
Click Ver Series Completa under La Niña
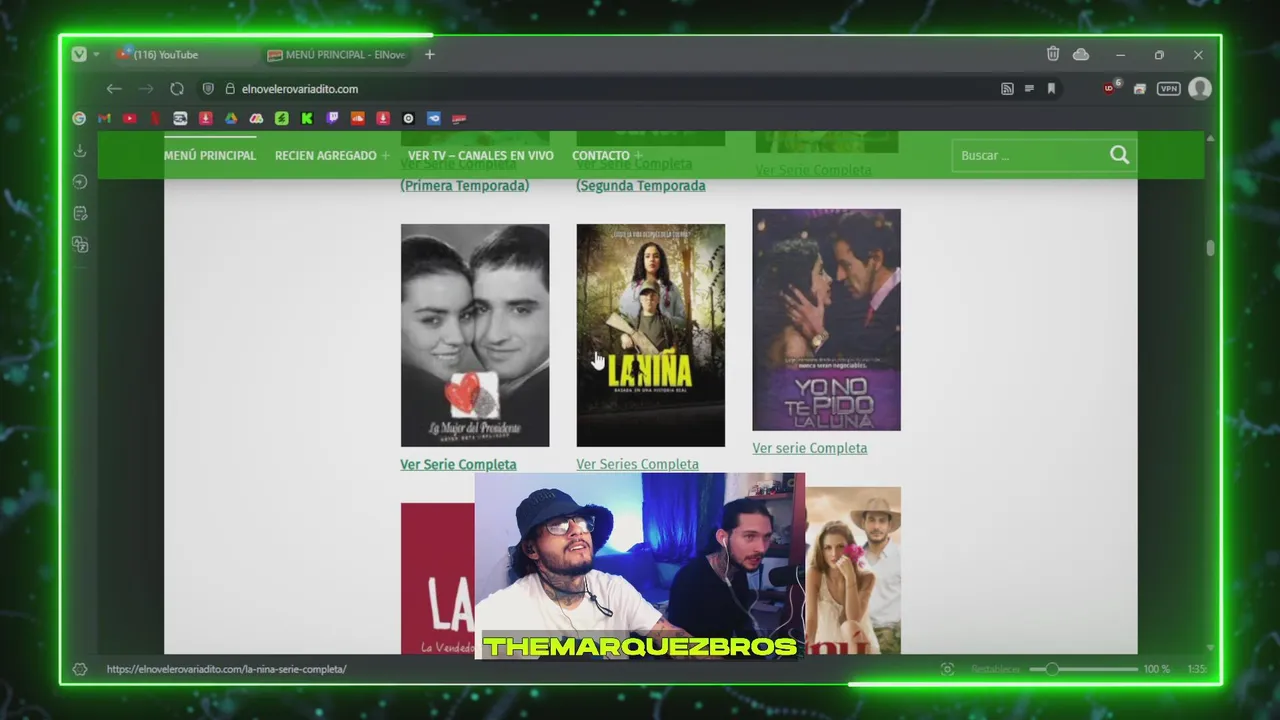point(637,463)
